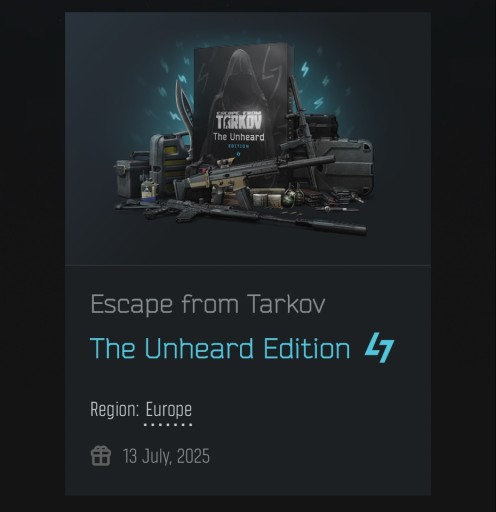
Task: Click the tan SCAR rifle in the image
Action: (x=253, y=177)
